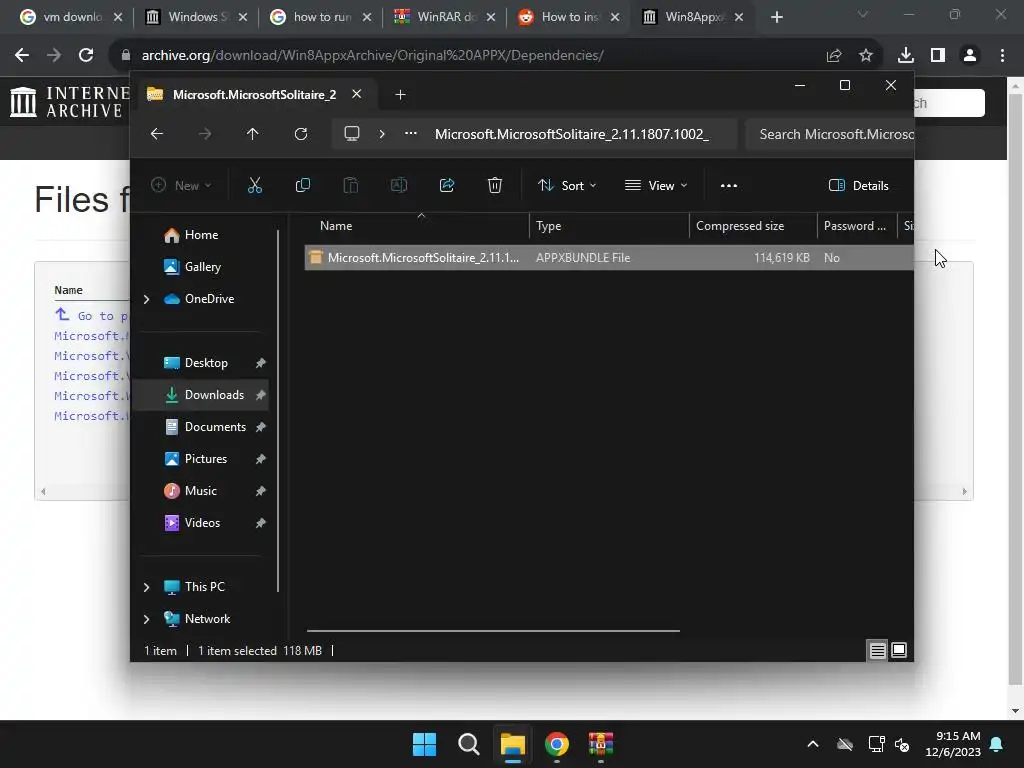Screen dimensions: 1024x768
Task: Expand This PC in navigation pane
Action: (x=146, y=587)
